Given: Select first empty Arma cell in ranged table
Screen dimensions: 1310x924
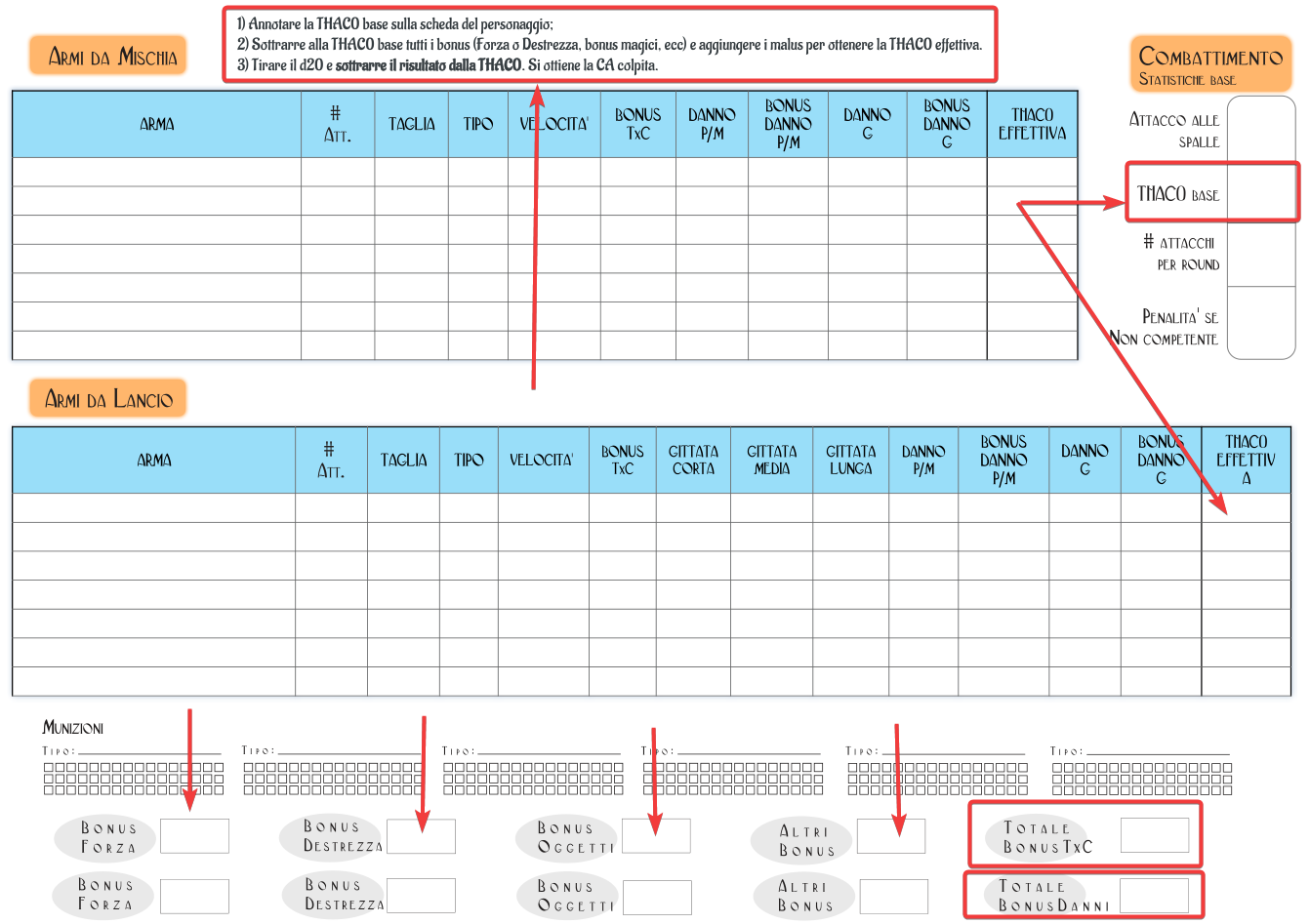Looking at the screenshot, I should tap(153, 508).
